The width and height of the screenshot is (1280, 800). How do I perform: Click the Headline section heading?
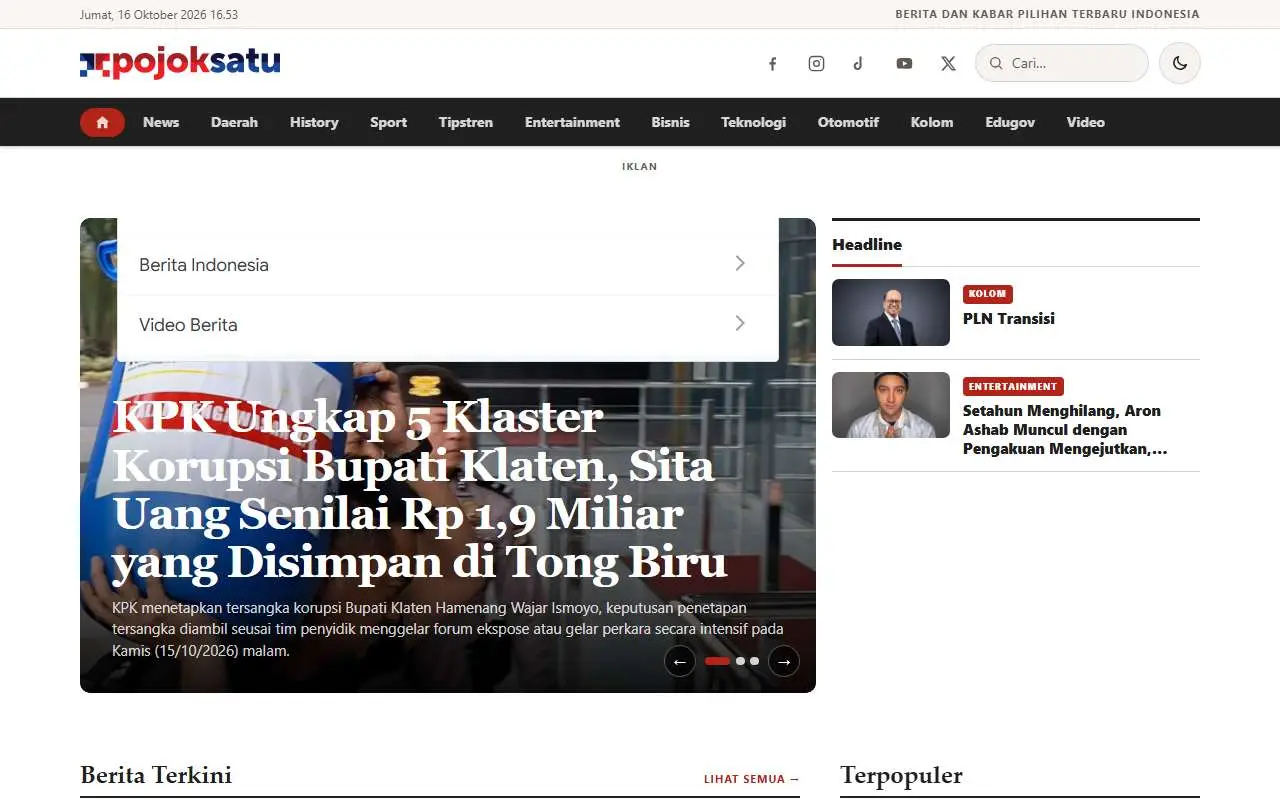coord(867,244)
